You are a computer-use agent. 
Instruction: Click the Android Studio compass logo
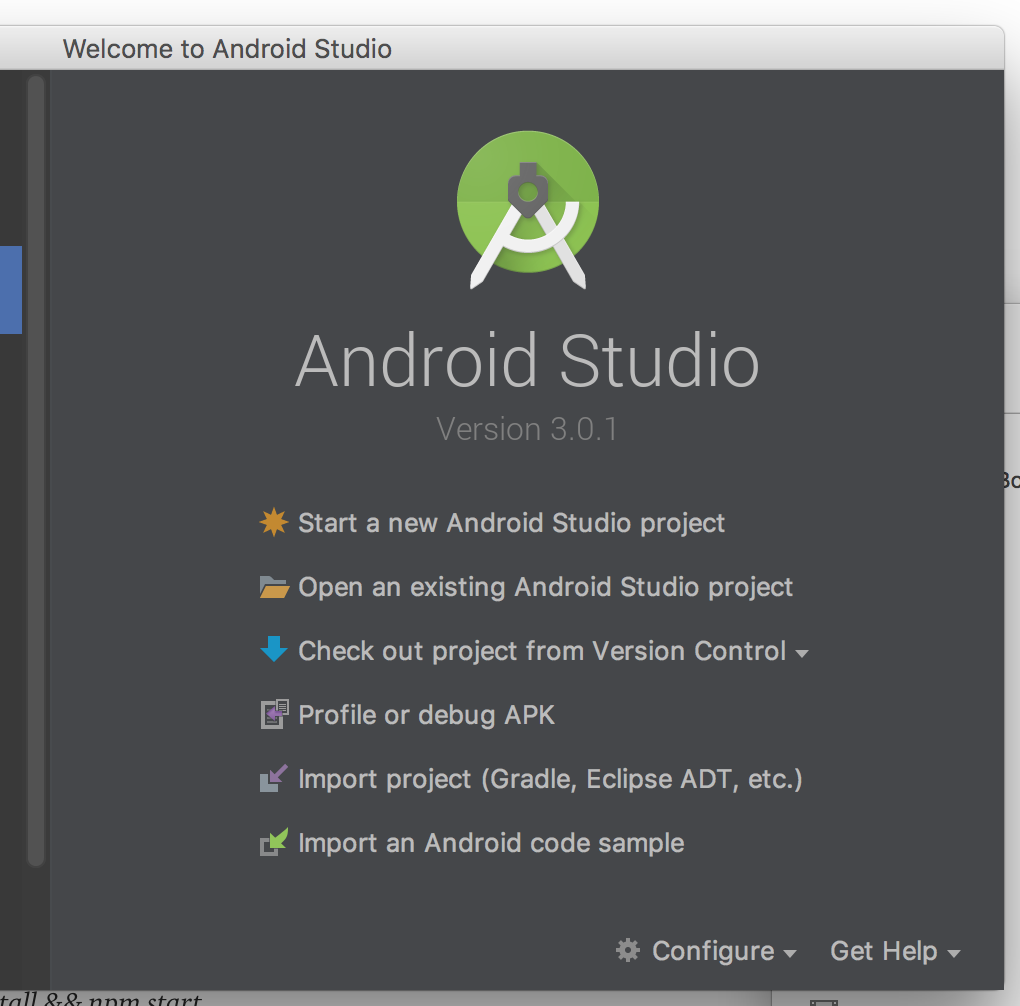tap(527, 207)
